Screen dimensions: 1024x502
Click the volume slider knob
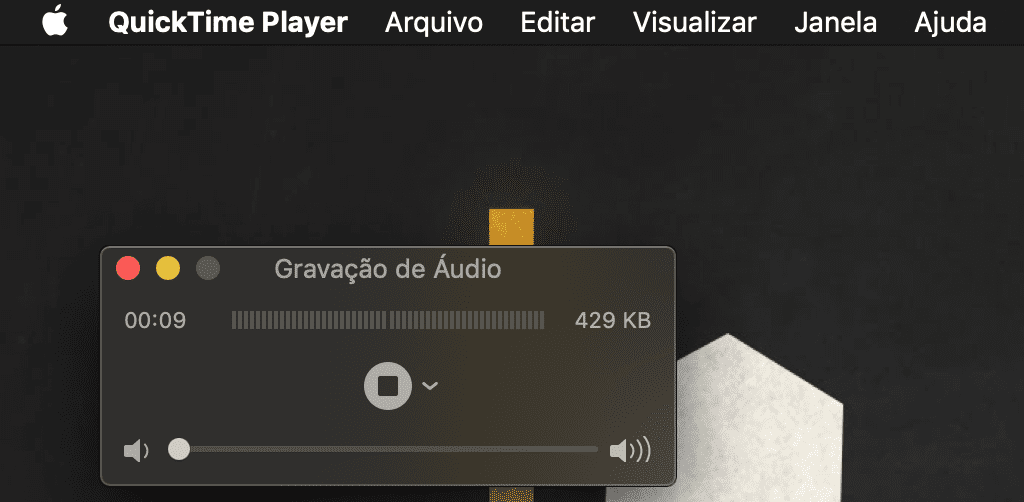point(179,449)
